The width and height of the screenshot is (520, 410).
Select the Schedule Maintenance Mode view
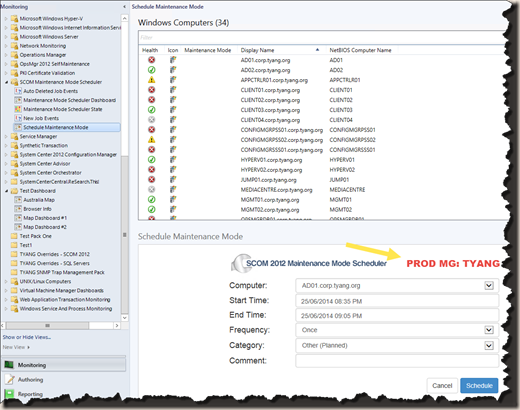[x=67, y=127]
